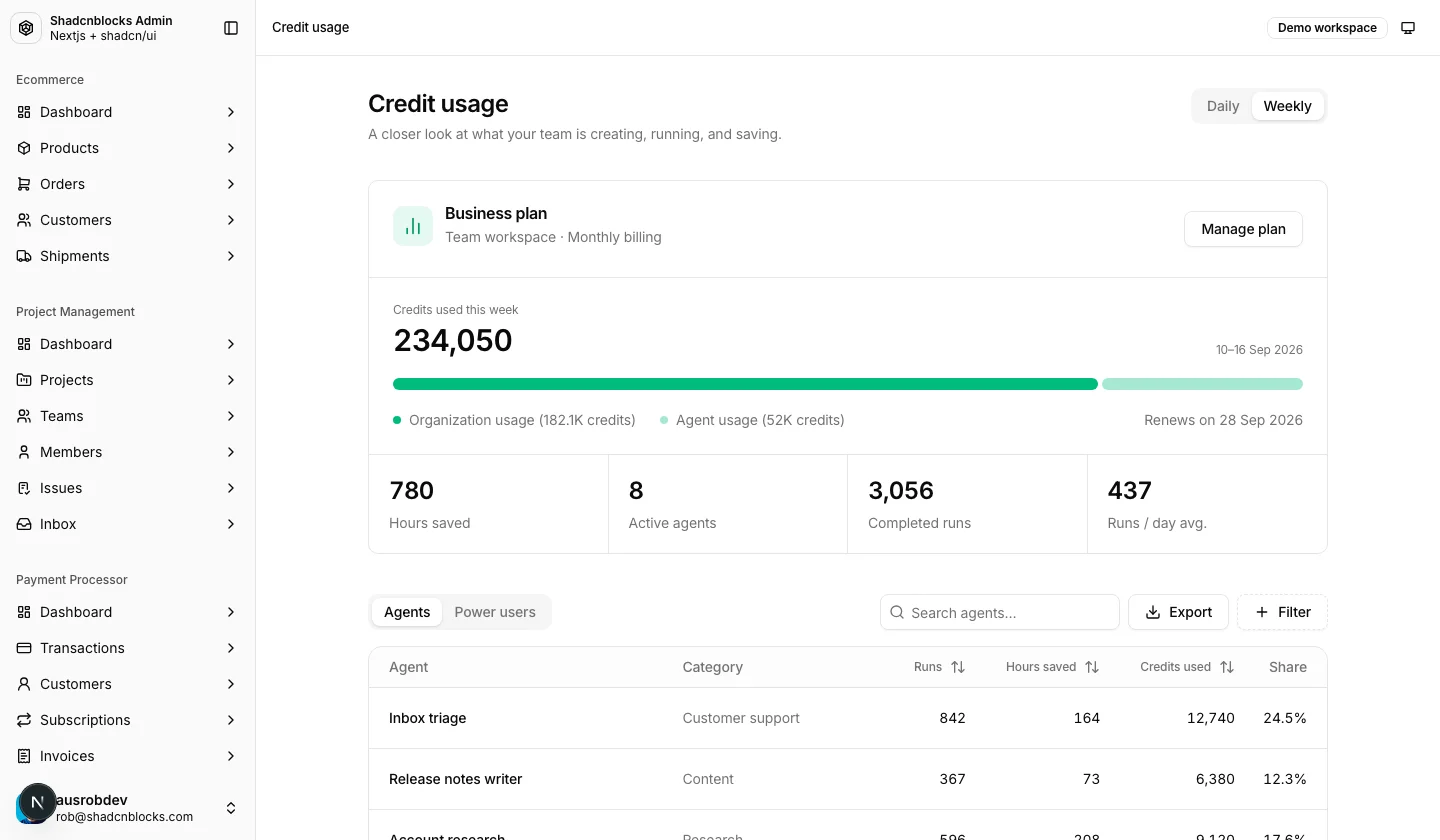Open the rob@shadcnblocks.com account switcher

point(128,808)
